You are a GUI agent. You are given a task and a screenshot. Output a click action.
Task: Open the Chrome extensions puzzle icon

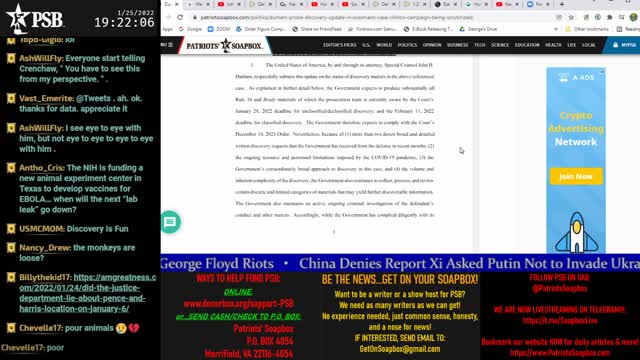click(609, 17)
